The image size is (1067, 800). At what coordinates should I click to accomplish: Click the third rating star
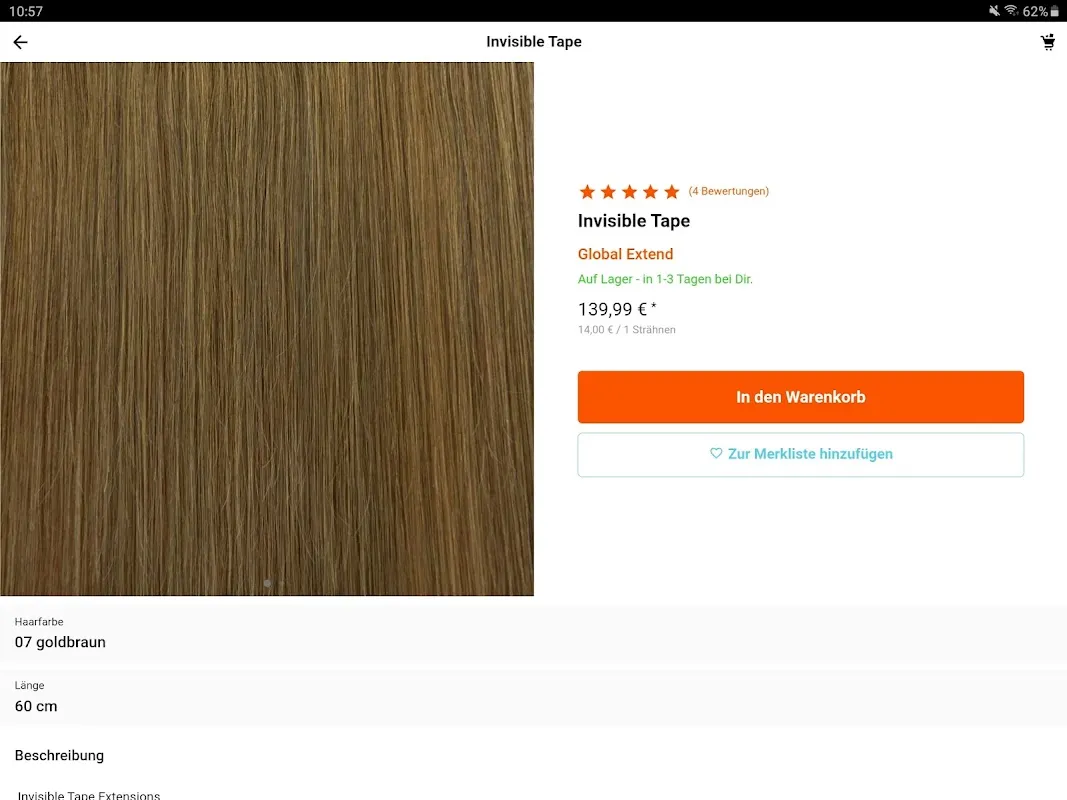[629, 192]
